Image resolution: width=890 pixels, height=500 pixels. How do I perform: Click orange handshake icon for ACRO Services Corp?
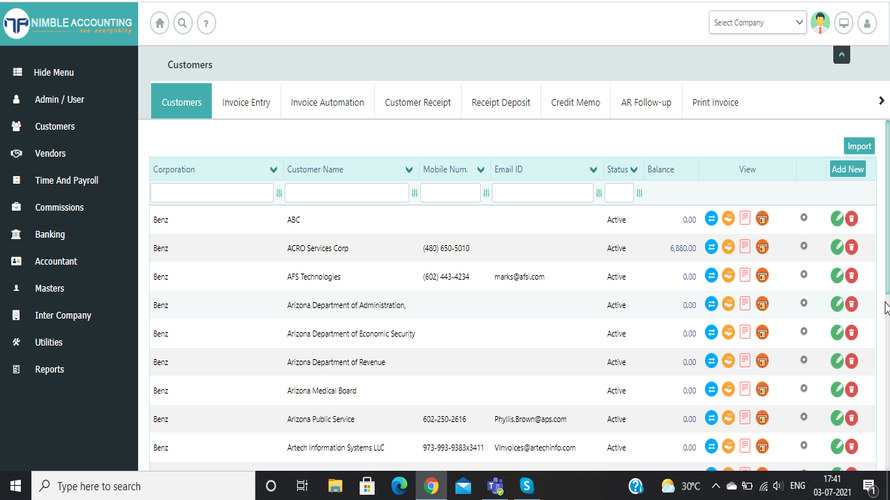coord(728,248)
